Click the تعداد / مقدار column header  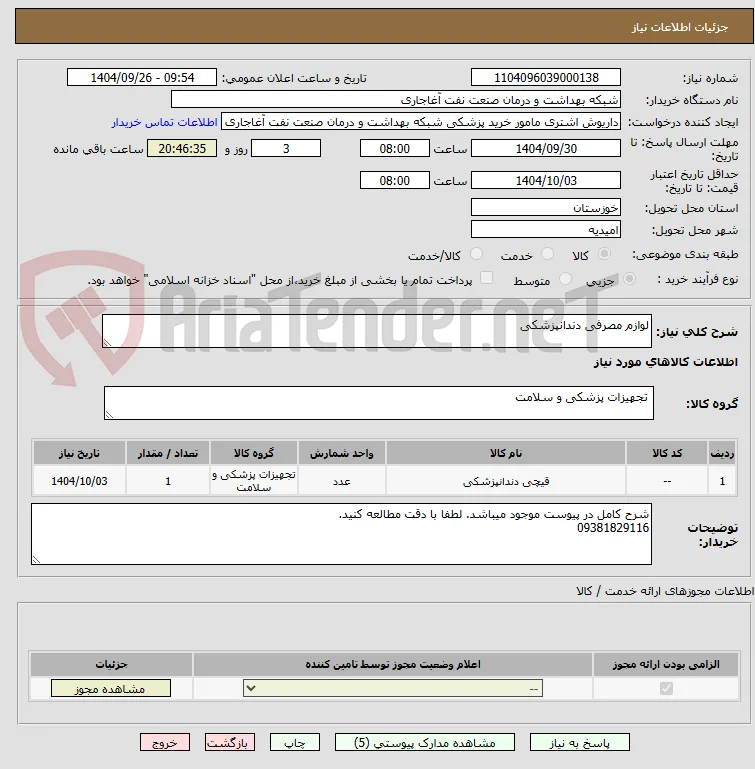click(x=168, y=453)
